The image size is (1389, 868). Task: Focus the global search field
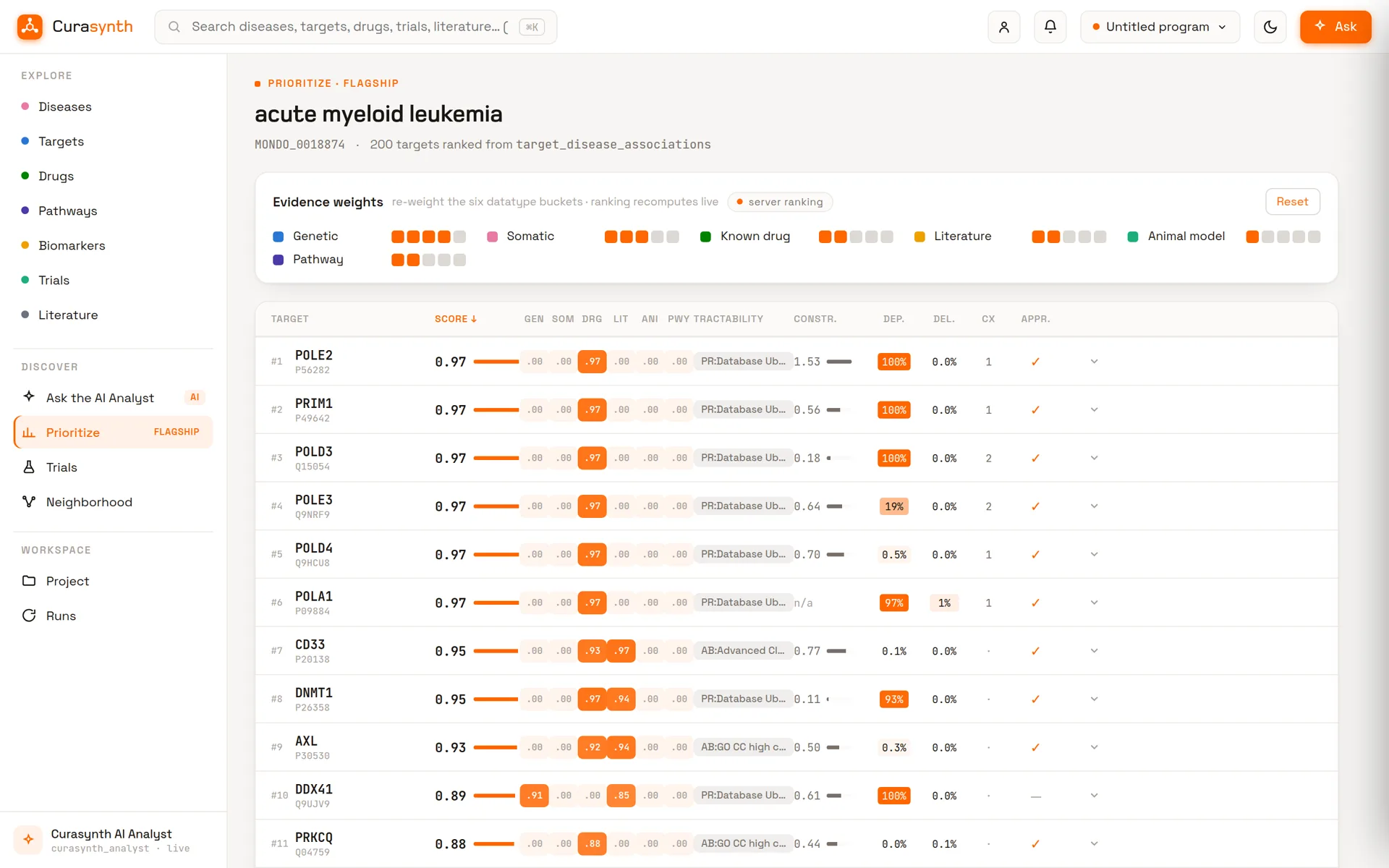coord(355,27)
